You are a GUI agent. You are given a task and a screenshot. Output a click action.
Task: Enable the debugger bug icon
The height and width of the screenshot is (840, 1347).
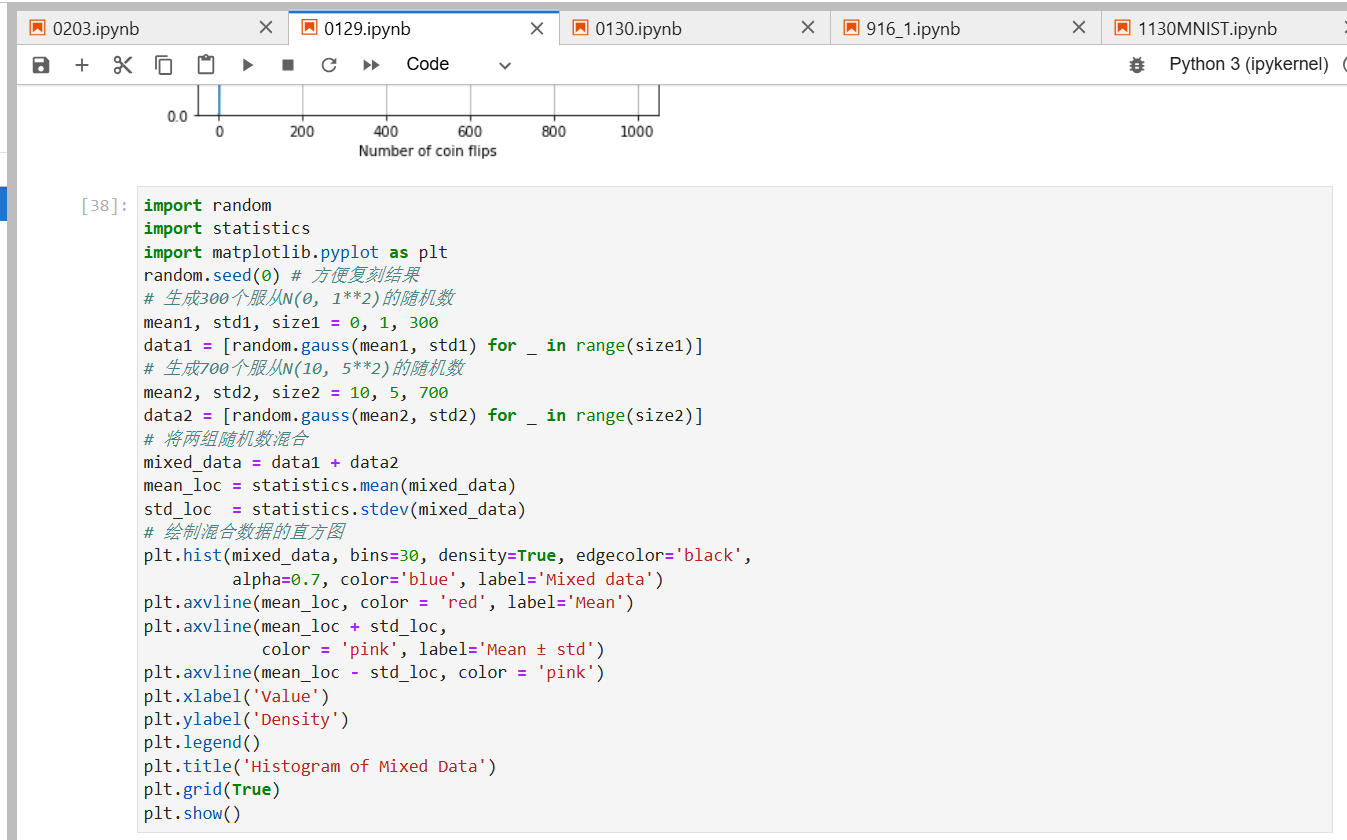(1136, 65)
